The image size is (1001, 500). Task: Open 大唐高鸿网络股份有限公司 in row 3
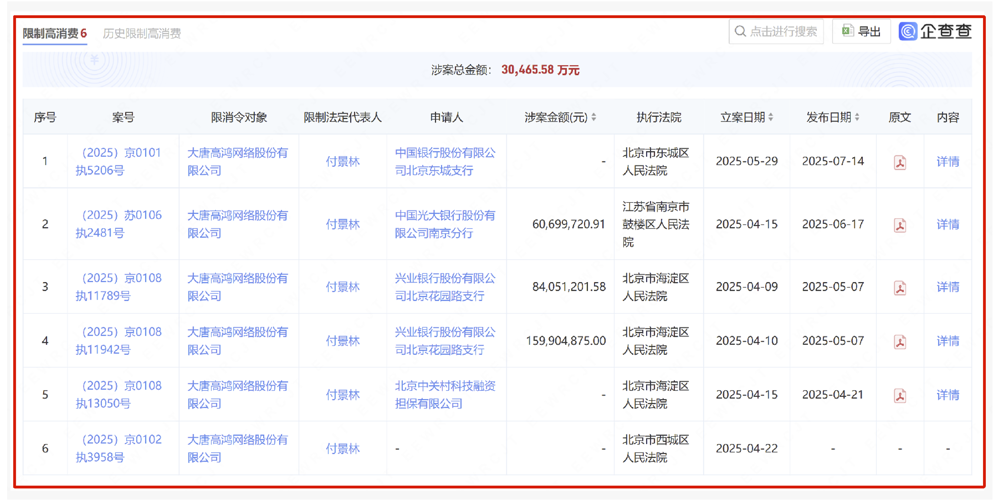pyautogui.click(x=237, y=287)
